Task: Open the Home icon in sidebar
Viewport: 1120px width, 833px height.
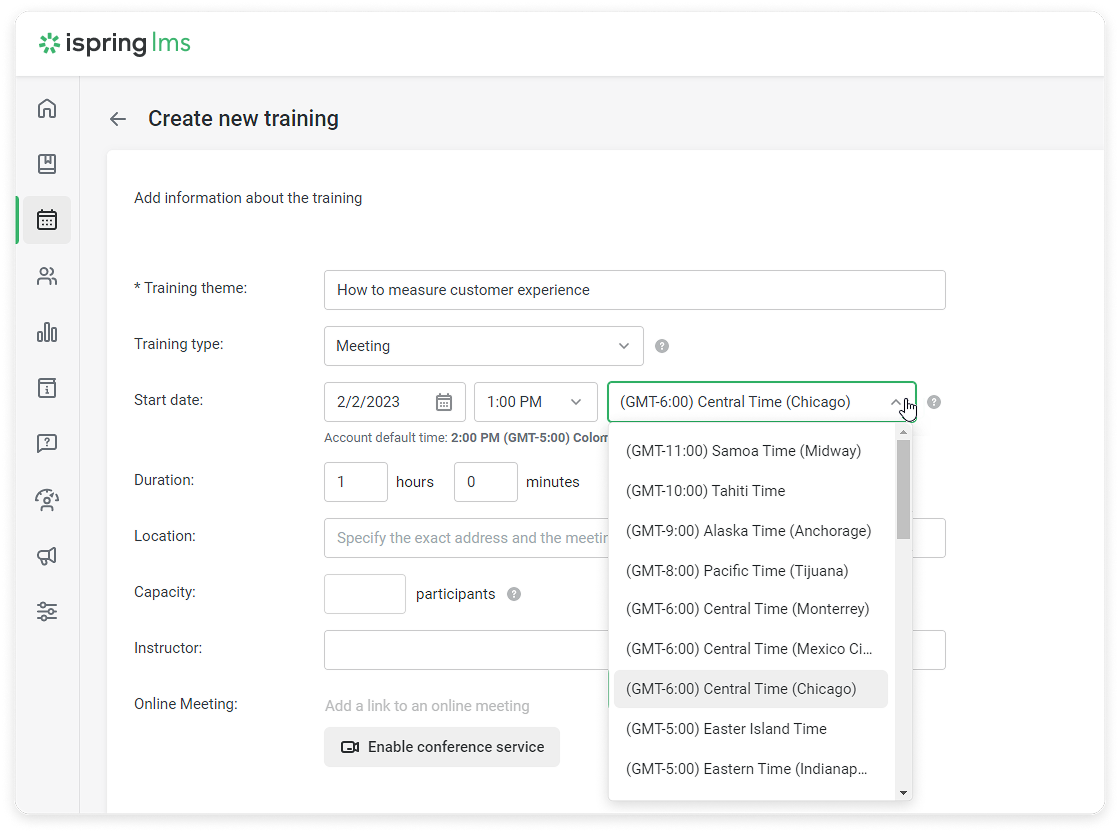Action: pos(47,109)
